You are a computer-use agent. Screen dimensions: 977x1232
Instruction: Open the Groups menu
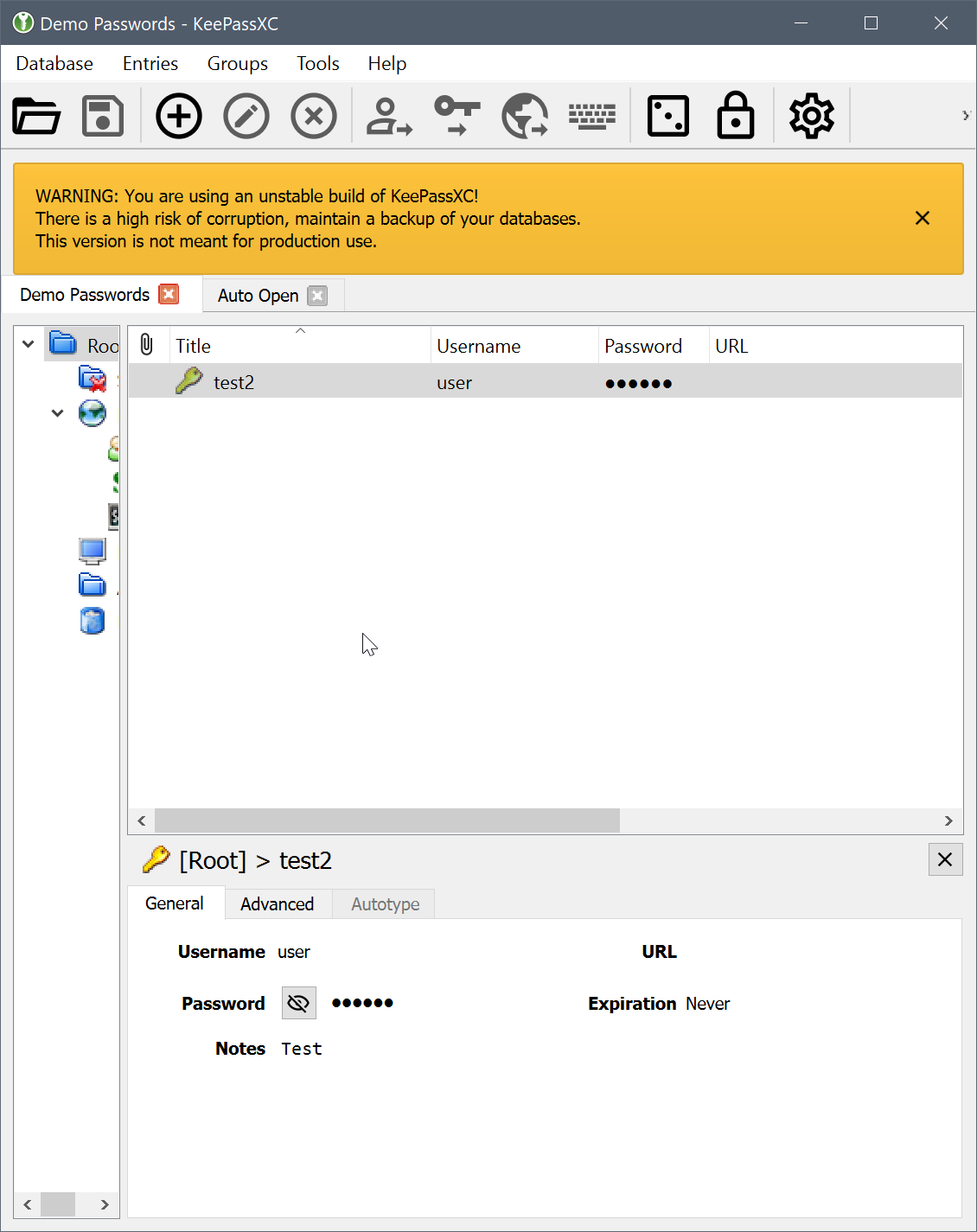238,63
